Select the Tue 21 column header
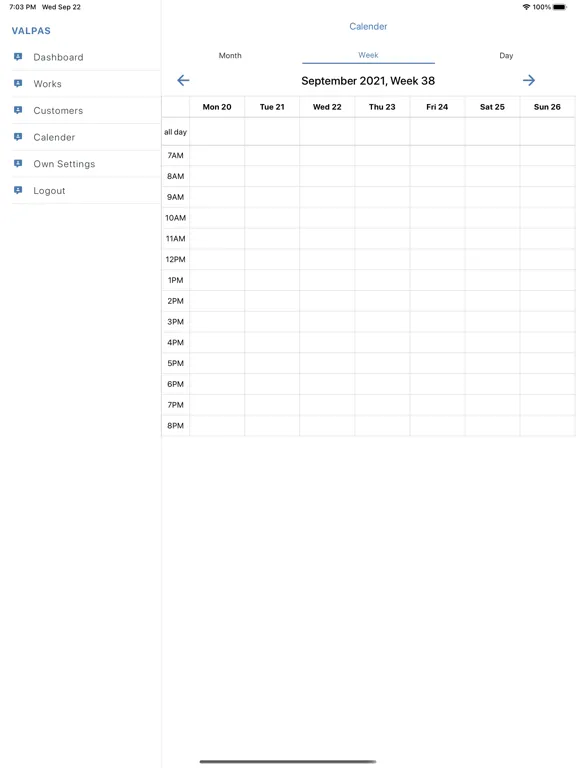576x768 pixels. (272, 107)
